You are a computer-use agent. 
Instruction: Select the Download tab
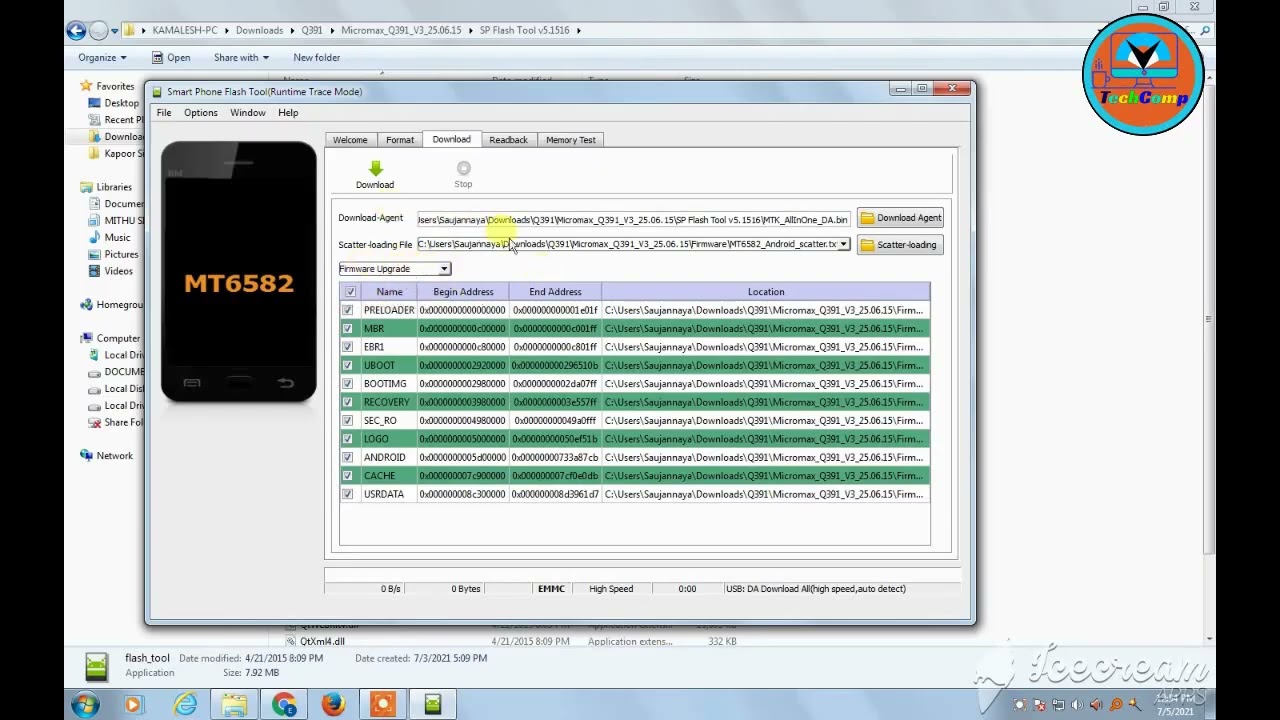[451, 139]
